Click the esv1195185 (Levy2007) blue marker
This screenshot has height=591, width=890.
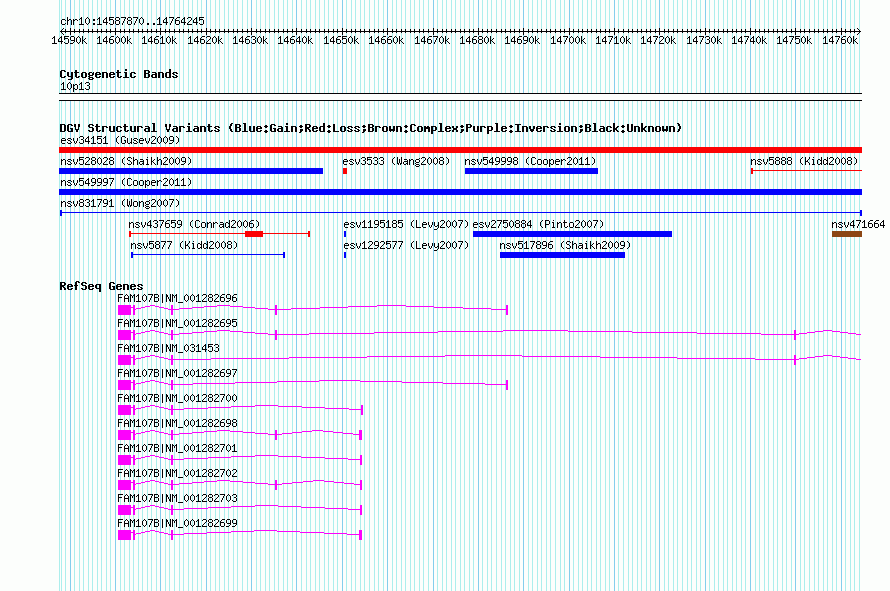tap(345, 234)
